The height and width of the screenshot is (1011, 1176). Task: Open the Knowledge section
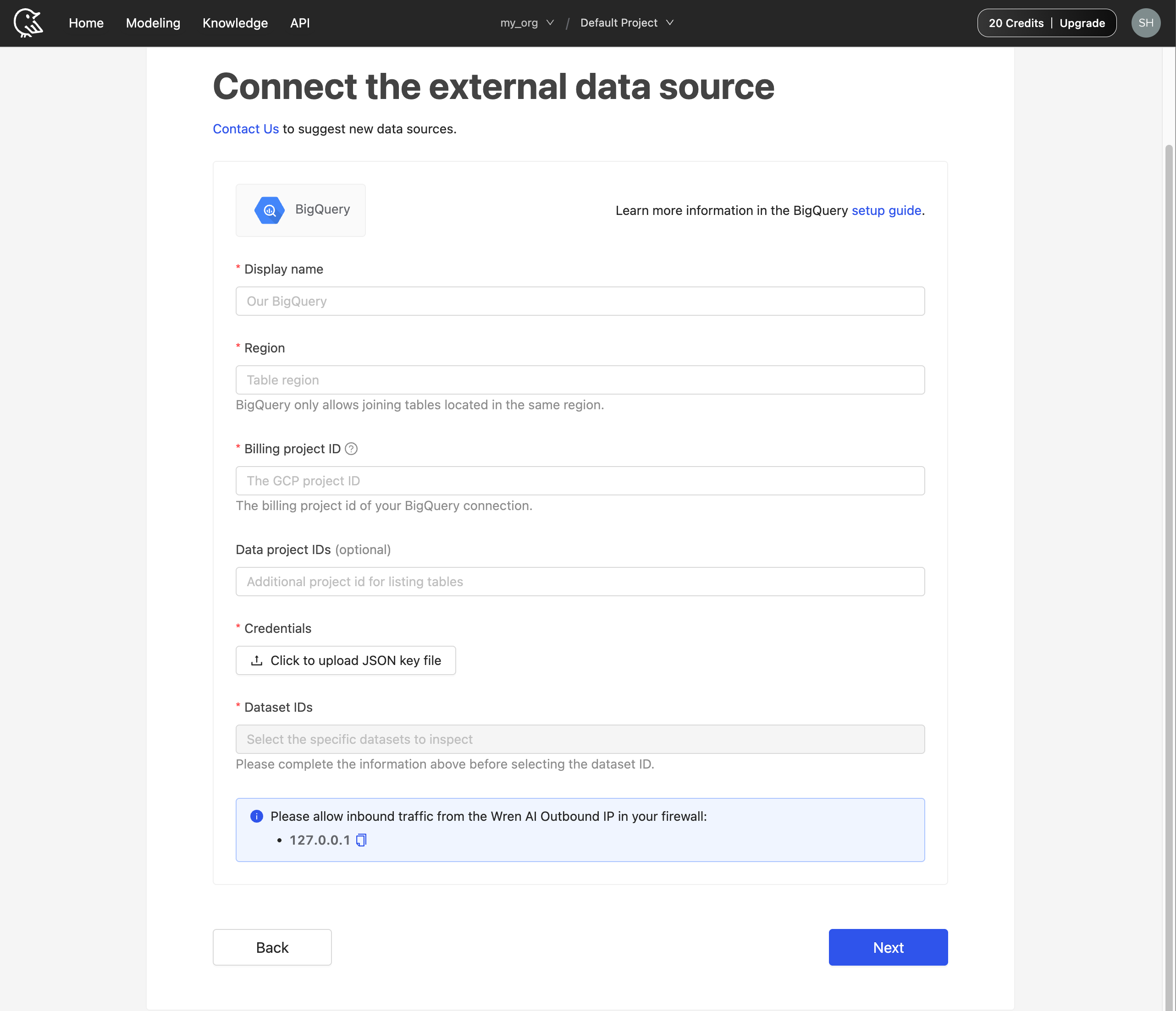point(234,23)
